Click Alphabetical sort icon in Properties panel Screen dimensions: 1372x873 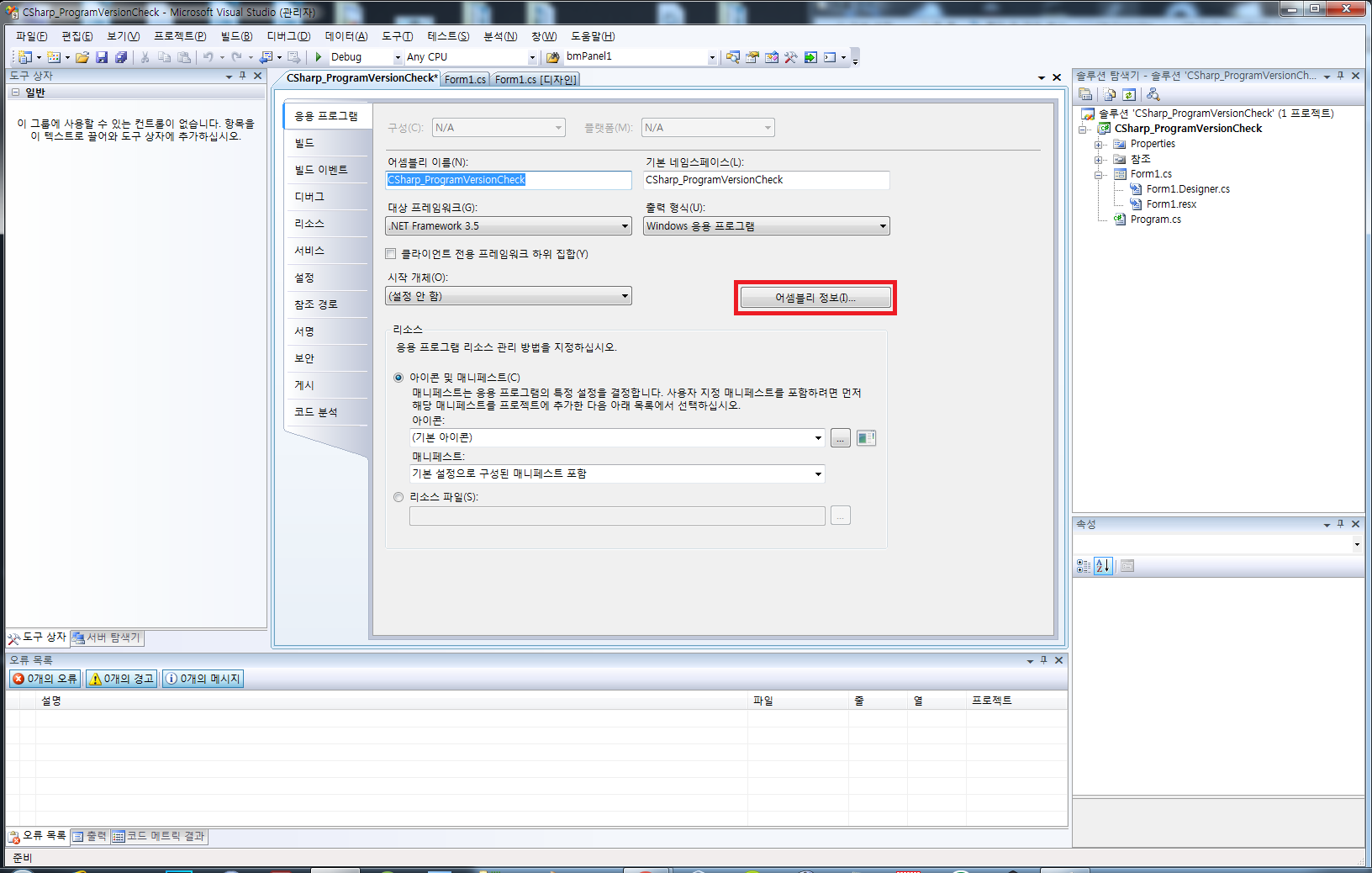[1103, 566]
